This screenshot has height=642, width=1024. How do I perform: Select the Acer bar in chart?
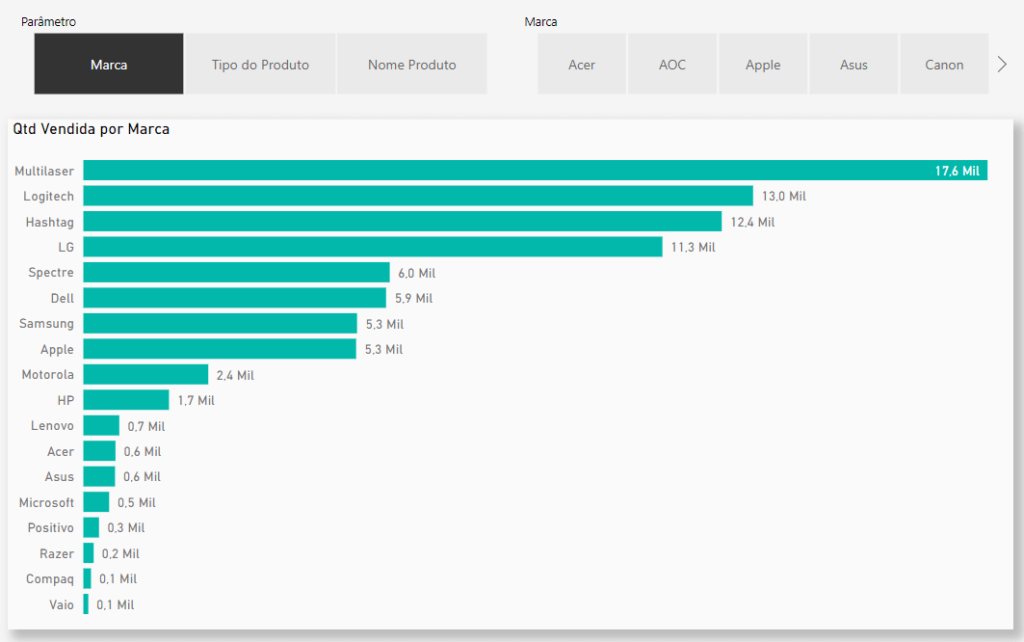click(x=99, y=450)
